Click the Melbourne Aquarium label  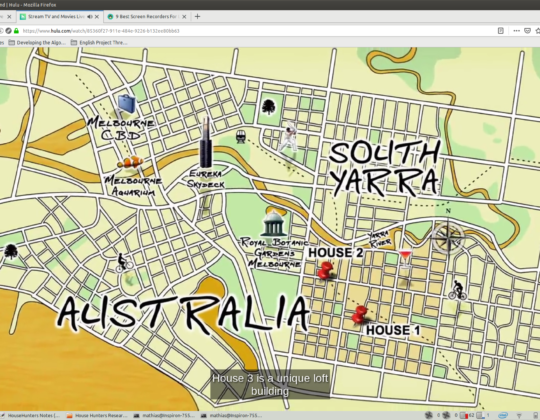133,186
